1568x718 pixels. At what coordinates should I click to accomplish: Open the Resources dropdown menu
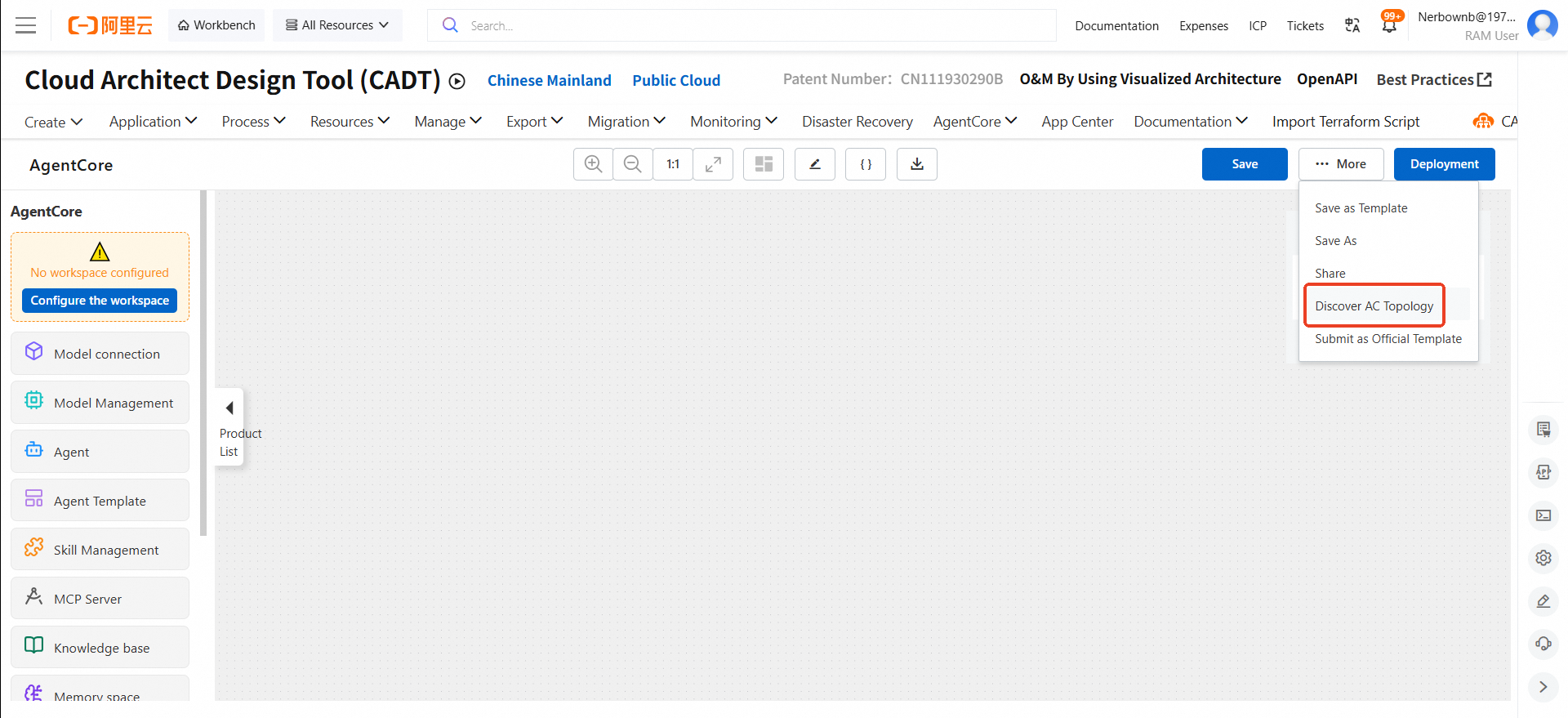click(350, 122)
